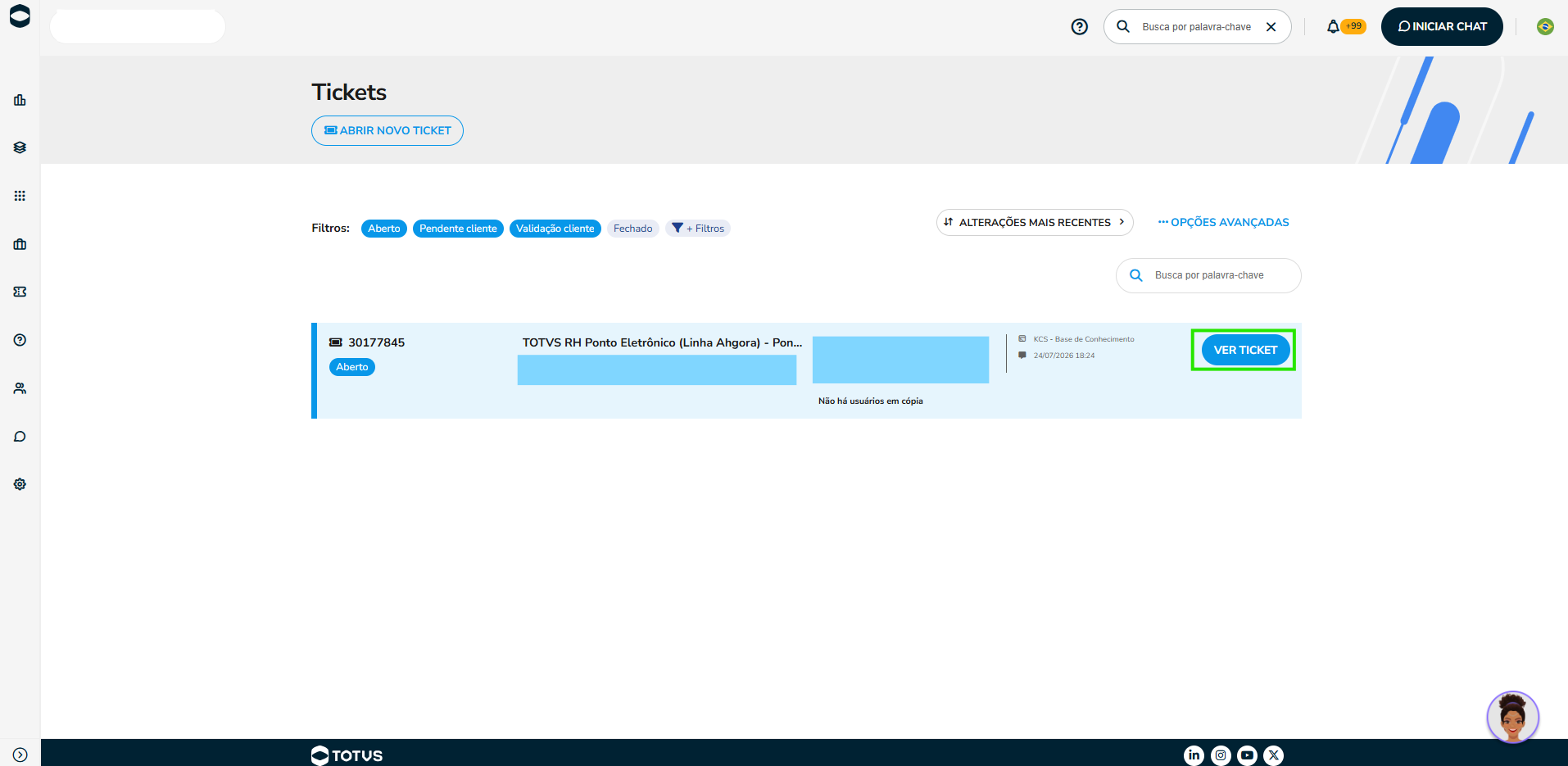
Task: Expand the sidebar with the bottom arrow icon
Action: [x=20, y=755]
